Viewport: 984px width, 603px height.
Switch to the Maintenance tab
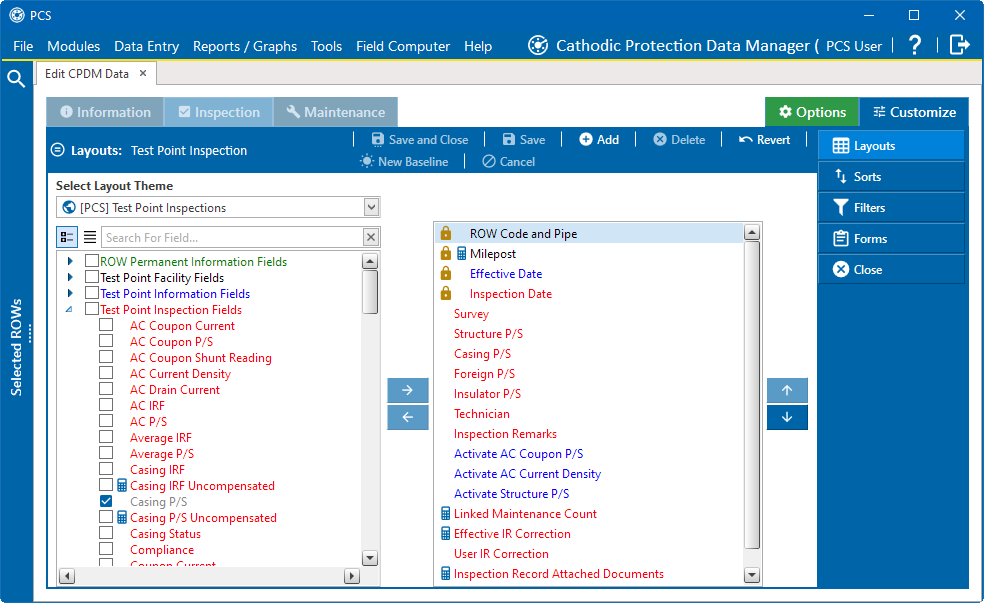[x=336, y=112]
